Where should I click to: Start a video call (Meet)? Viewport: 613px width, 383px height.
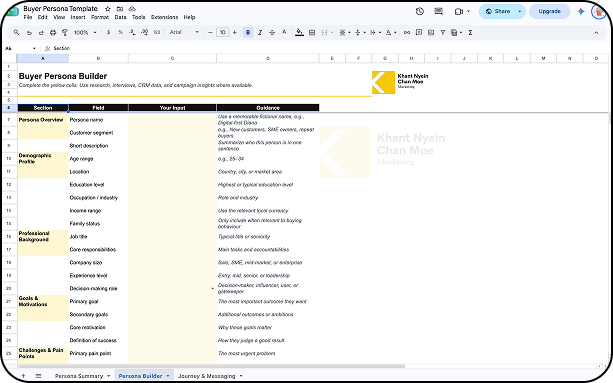tap(459, 11)
